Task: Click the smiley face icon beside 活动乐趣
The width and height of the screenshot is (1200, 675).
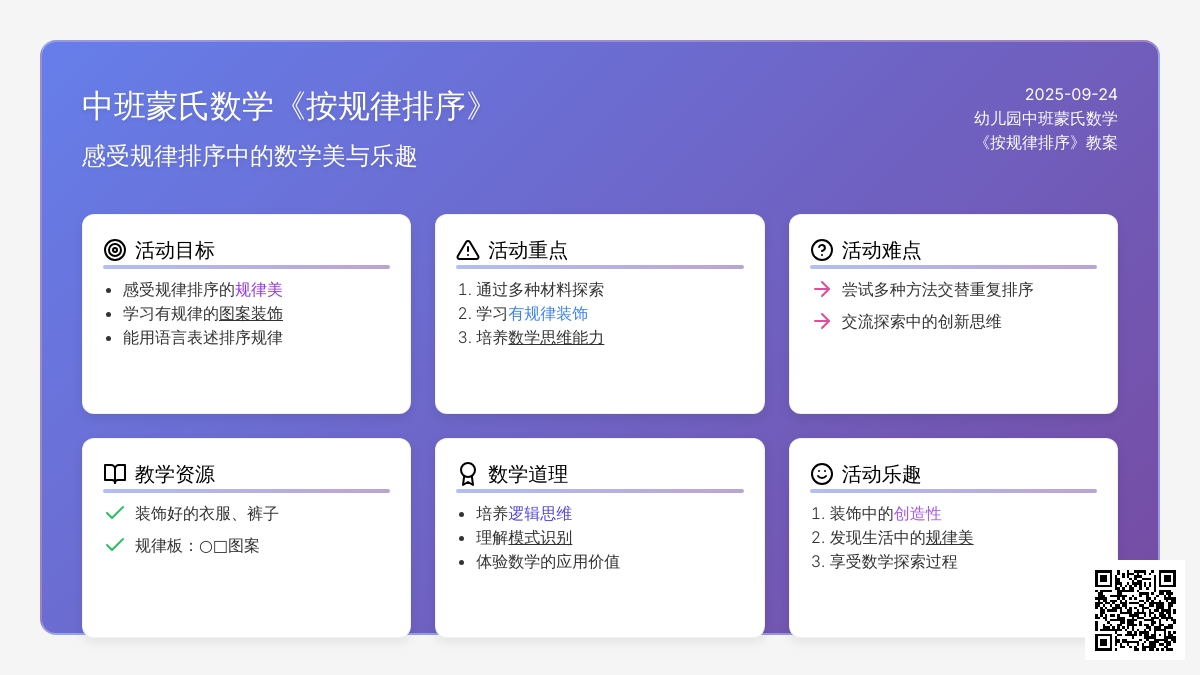Action: tap(822, 474)
